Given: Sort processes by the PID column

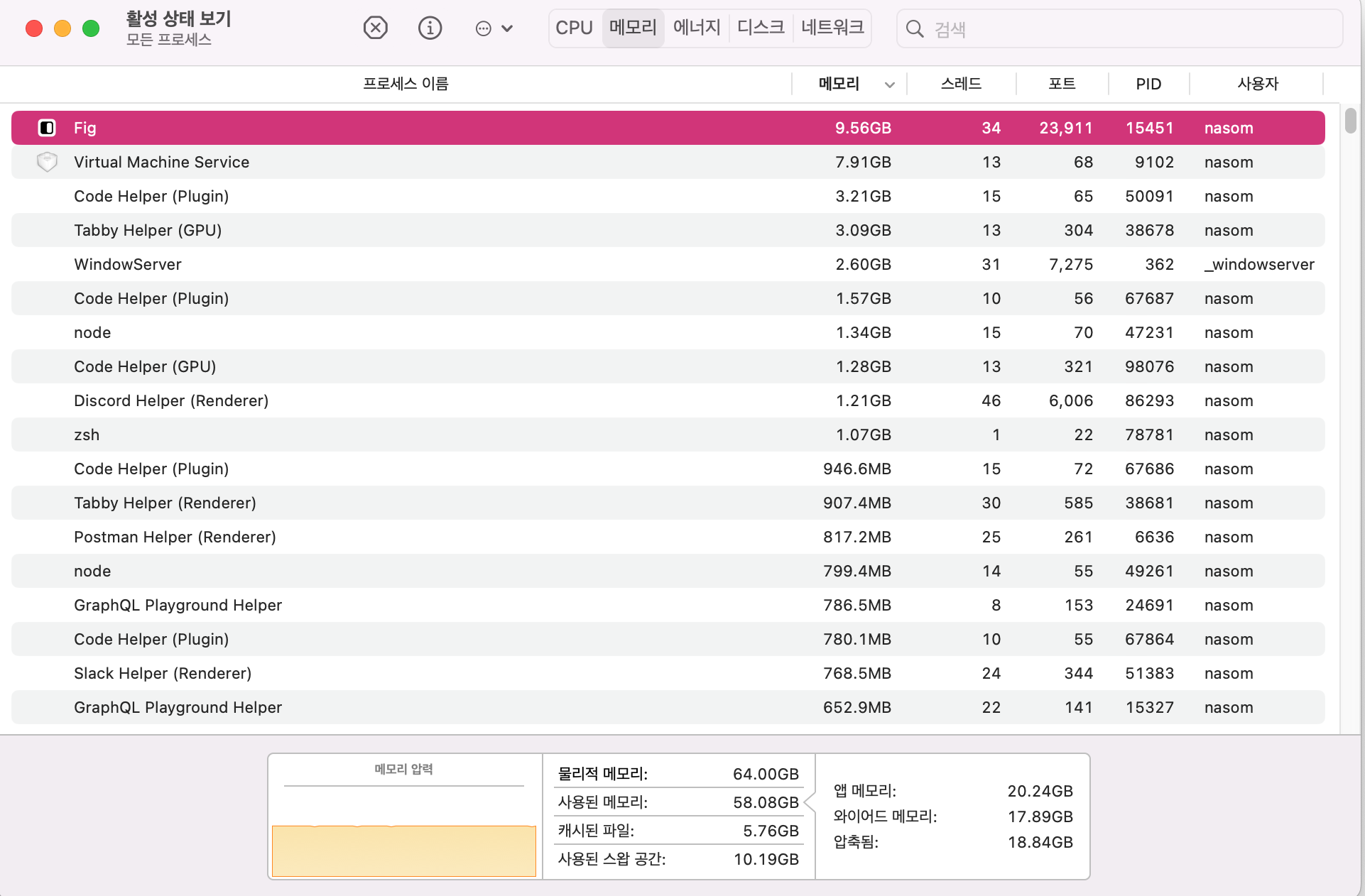Looking at the screenshot, I should (x=1148, y=84).
